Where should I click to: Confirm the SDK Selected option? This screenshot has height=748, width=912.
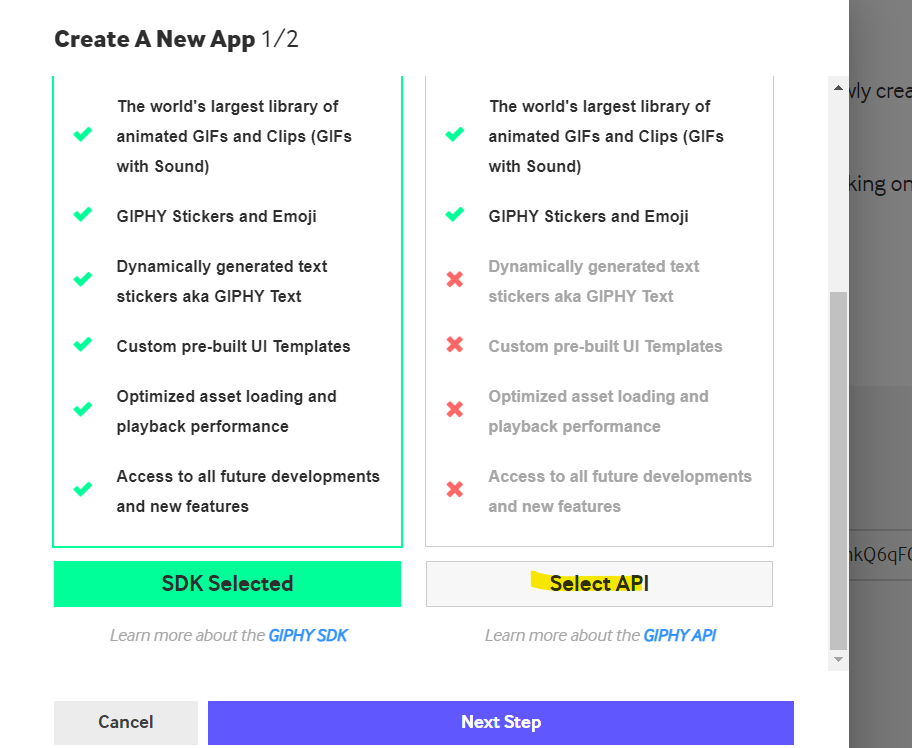(227, 583)
